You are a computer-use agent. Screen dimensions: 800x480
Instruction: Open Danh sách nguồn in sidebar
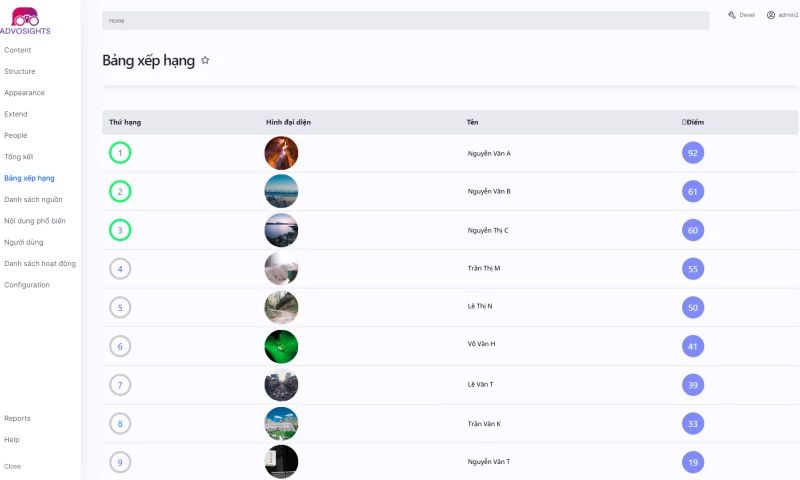point(33,199)
